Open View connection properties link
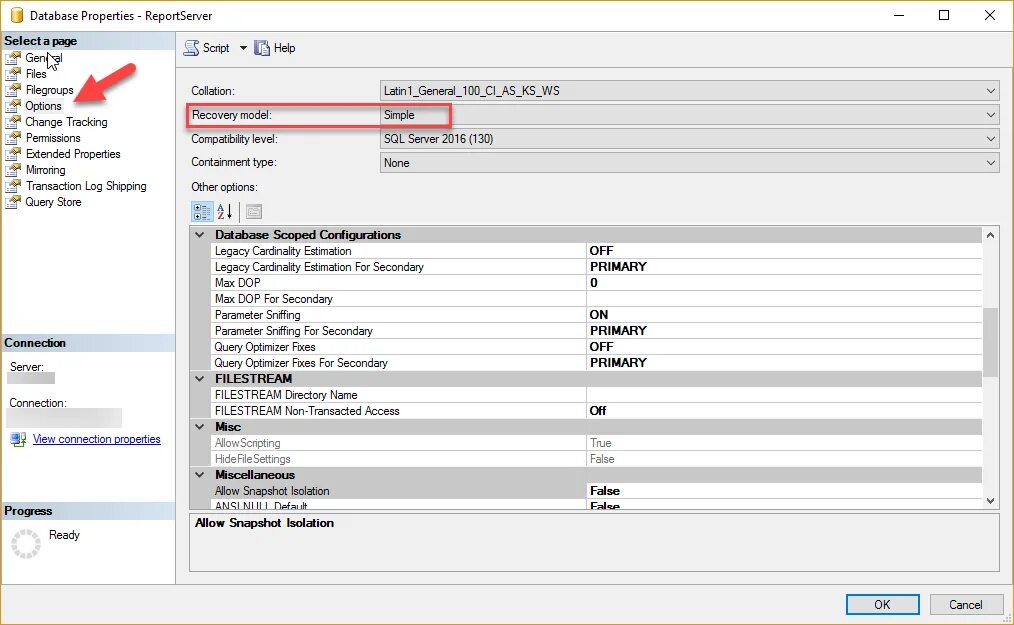The image size is (1014, 625). point(96,439)
